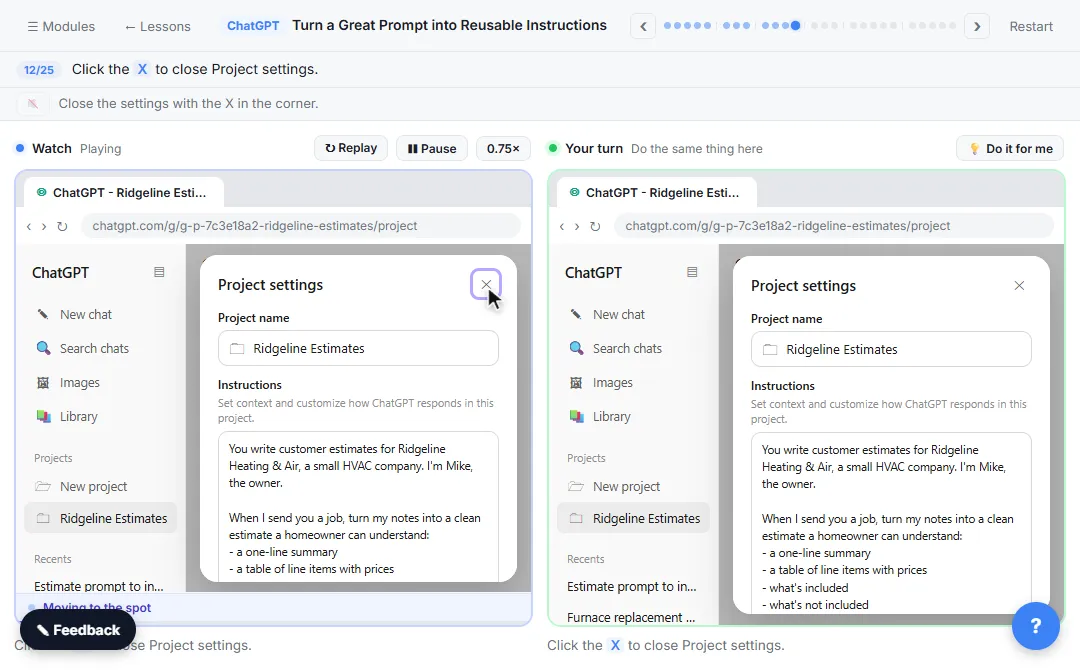Click the forward arrow in the Watch browser
This screenshot has width=1080, height=670.
click(44, 226)
